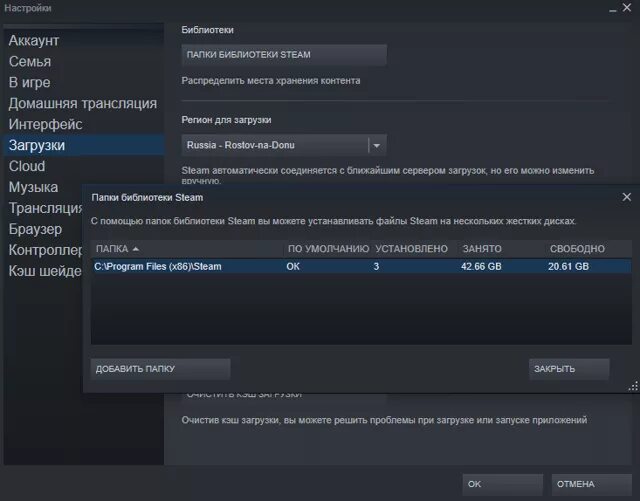Click СВОБОДНО column header

[577, 249]
